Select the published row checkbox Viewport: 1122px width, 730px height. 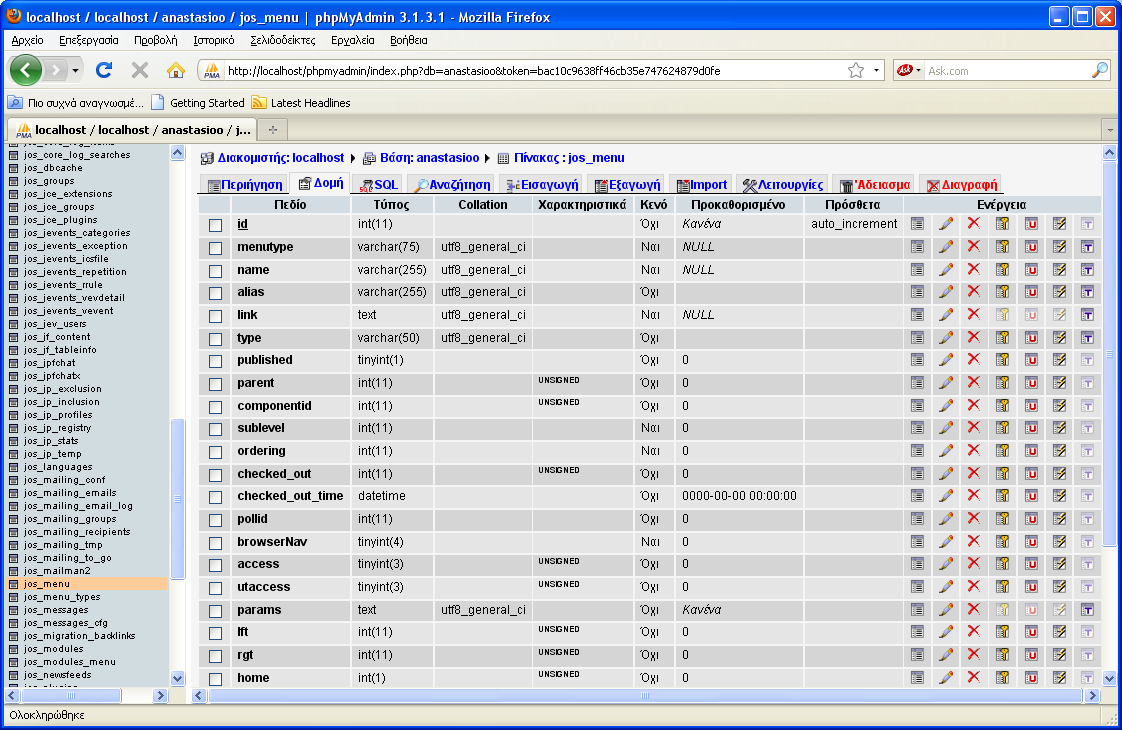(215, 361)
